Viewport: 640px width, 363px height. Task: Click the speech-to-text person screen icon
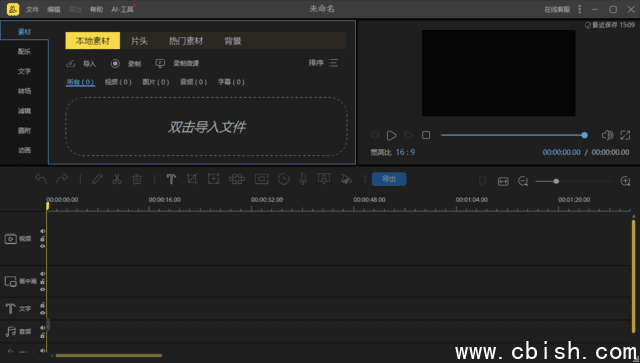324,179
